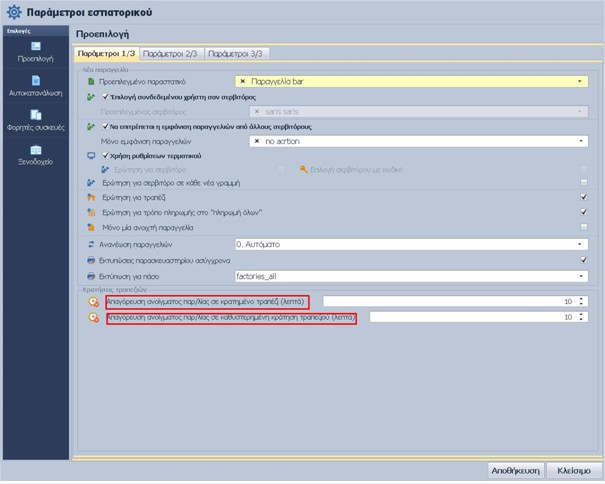Uncheck Χρήση ρυθμίσεων τερματικού option
Viewport: 605px width, 484px height.
[107, 156]
